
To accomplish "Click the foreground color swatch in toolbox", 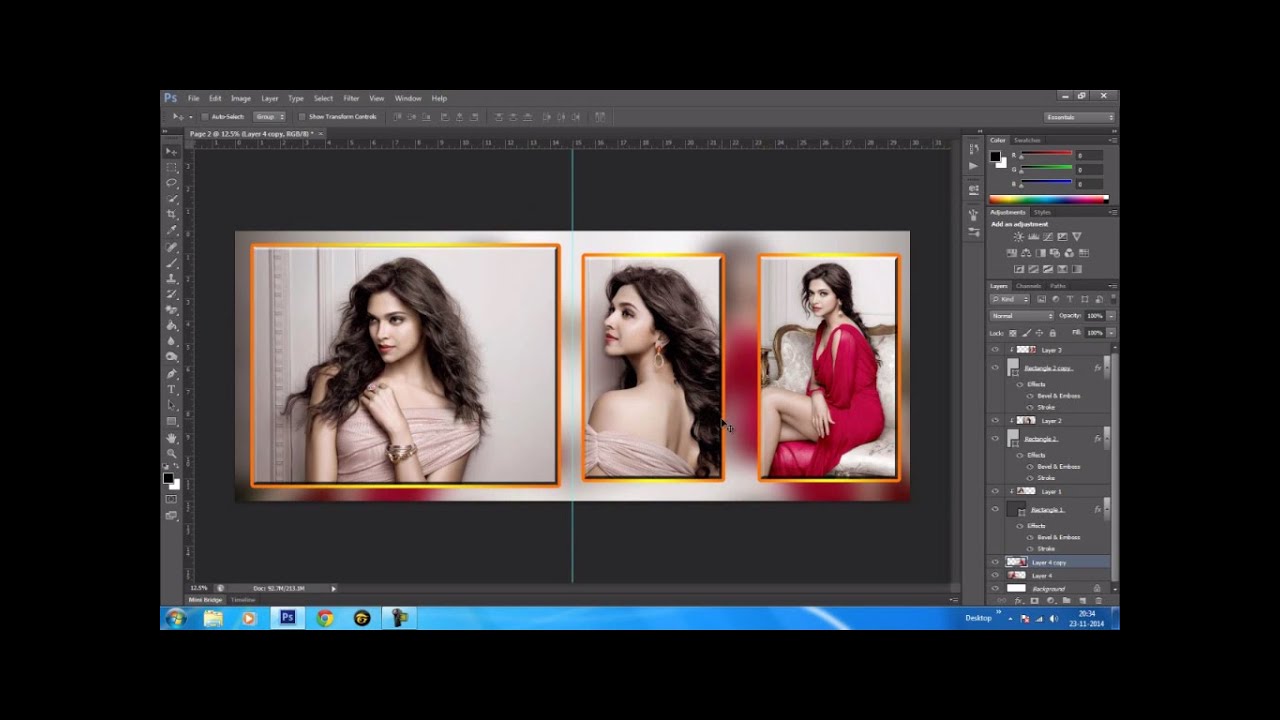I will click(168, 478).
